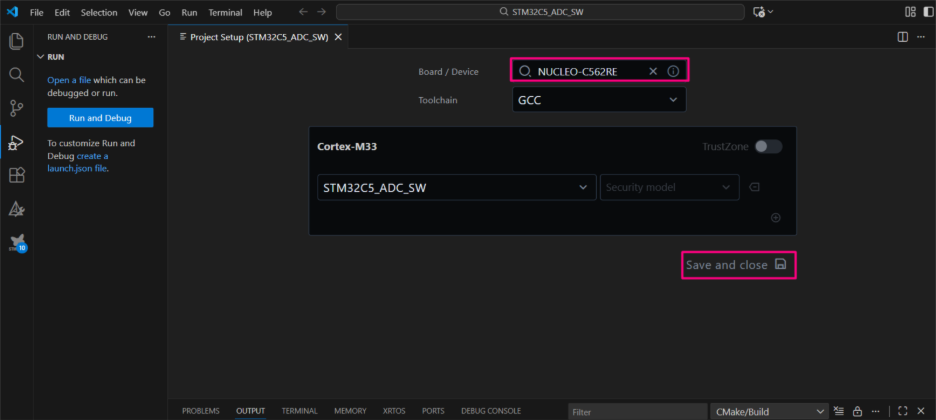Click the output Filter input field
The image size is (936, 420).
(637, 411)
